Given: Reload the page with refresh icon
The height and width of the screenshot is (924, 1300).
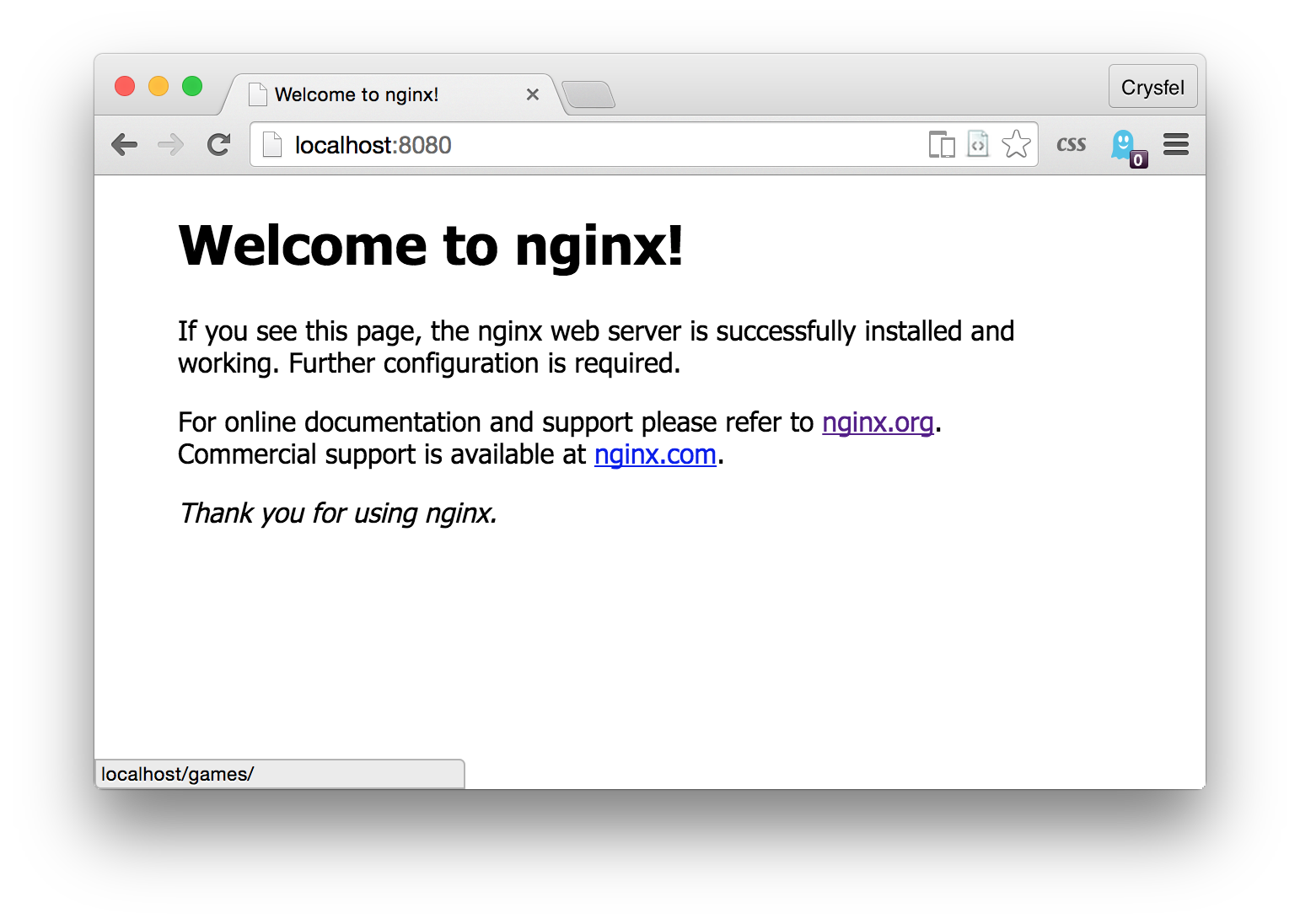Looking at the screenshot, I should (x=219, y=145).
